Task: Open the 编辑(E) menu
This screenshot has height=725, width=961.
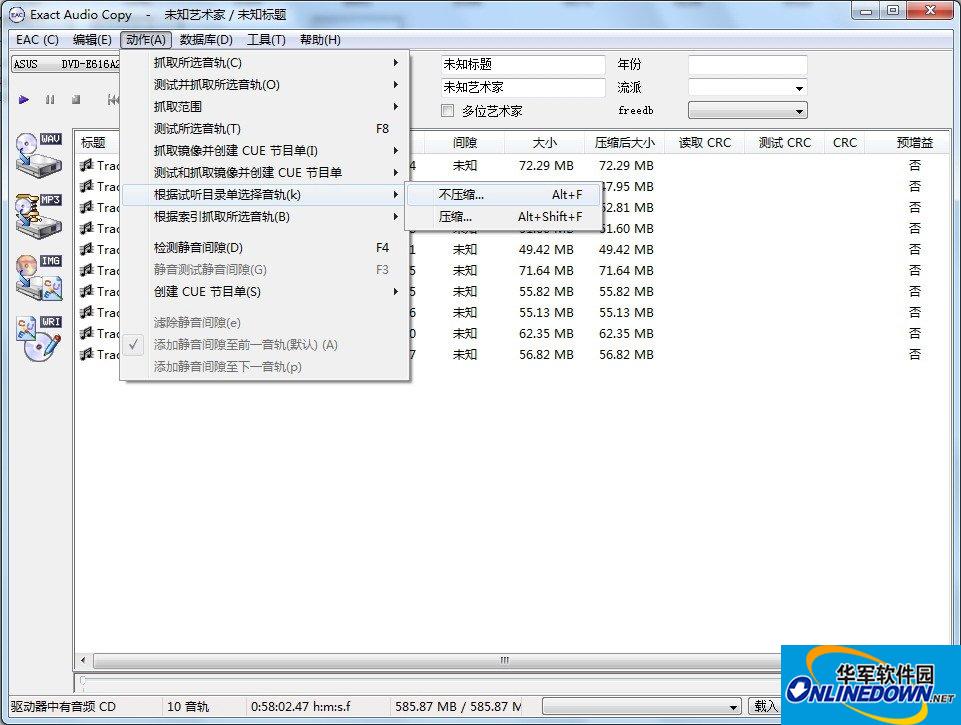Action: coord(92,40)
